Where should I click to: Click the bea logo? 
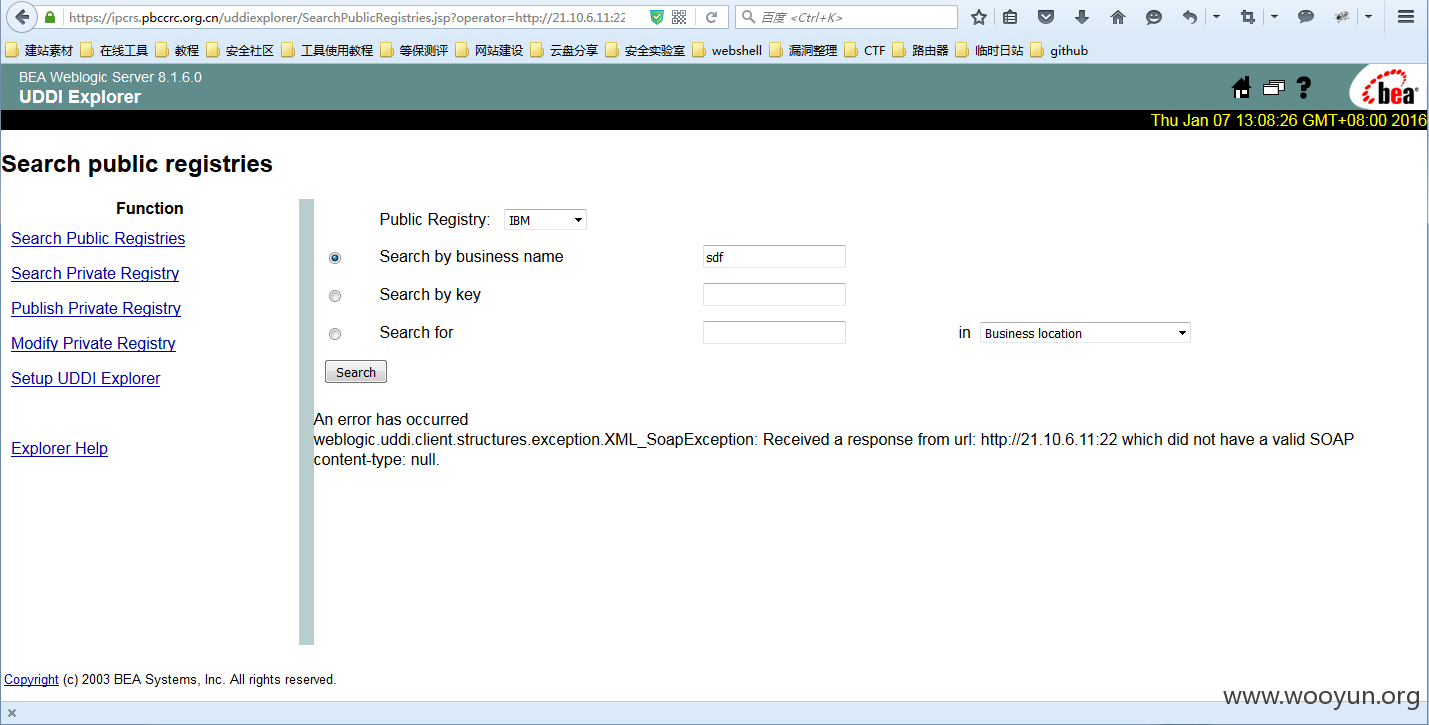1388,88
